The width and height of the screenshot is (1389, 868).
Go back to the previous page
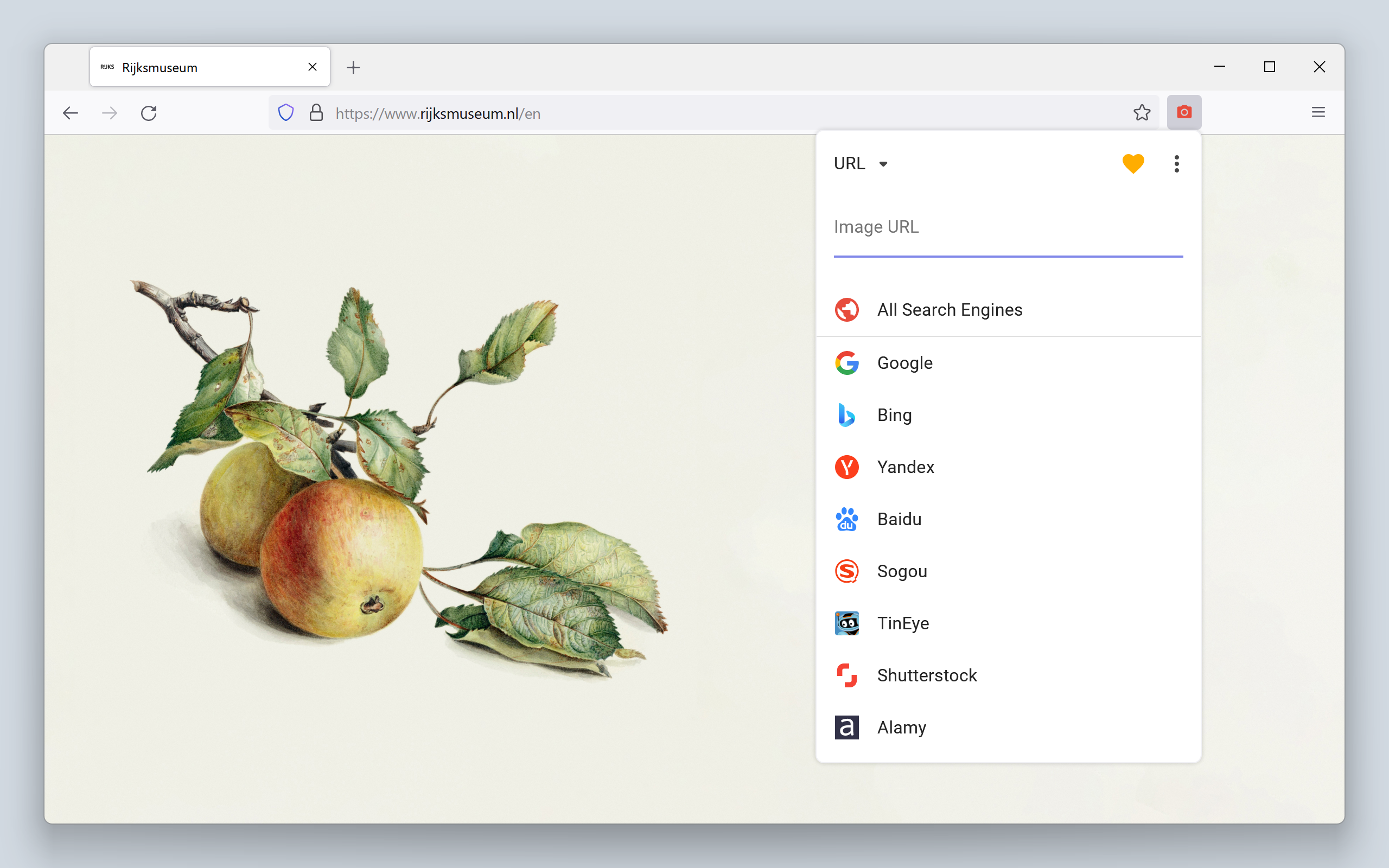71,112
